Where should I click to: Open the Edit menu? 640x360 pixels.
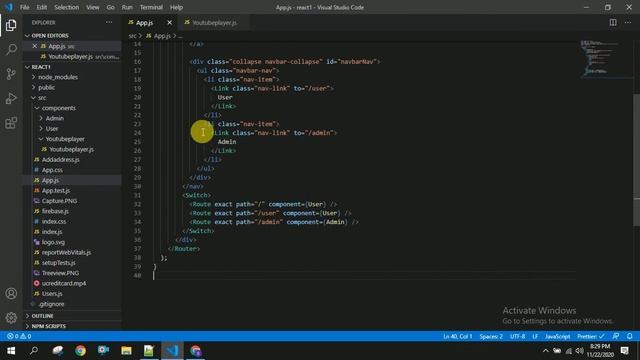click(x=42, y=7)
